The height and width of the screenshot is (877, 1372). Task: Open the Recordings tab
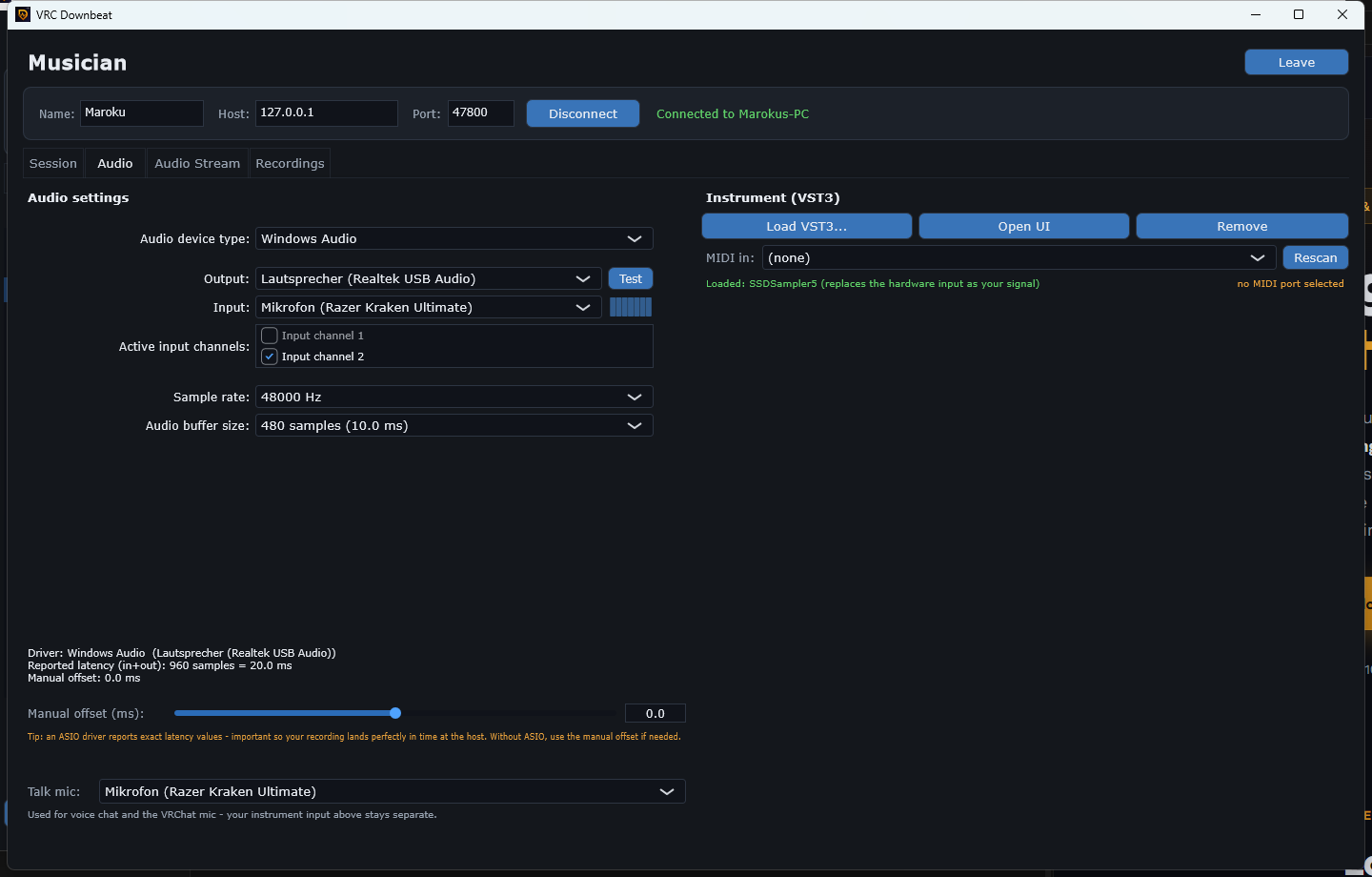coord(290,163)
